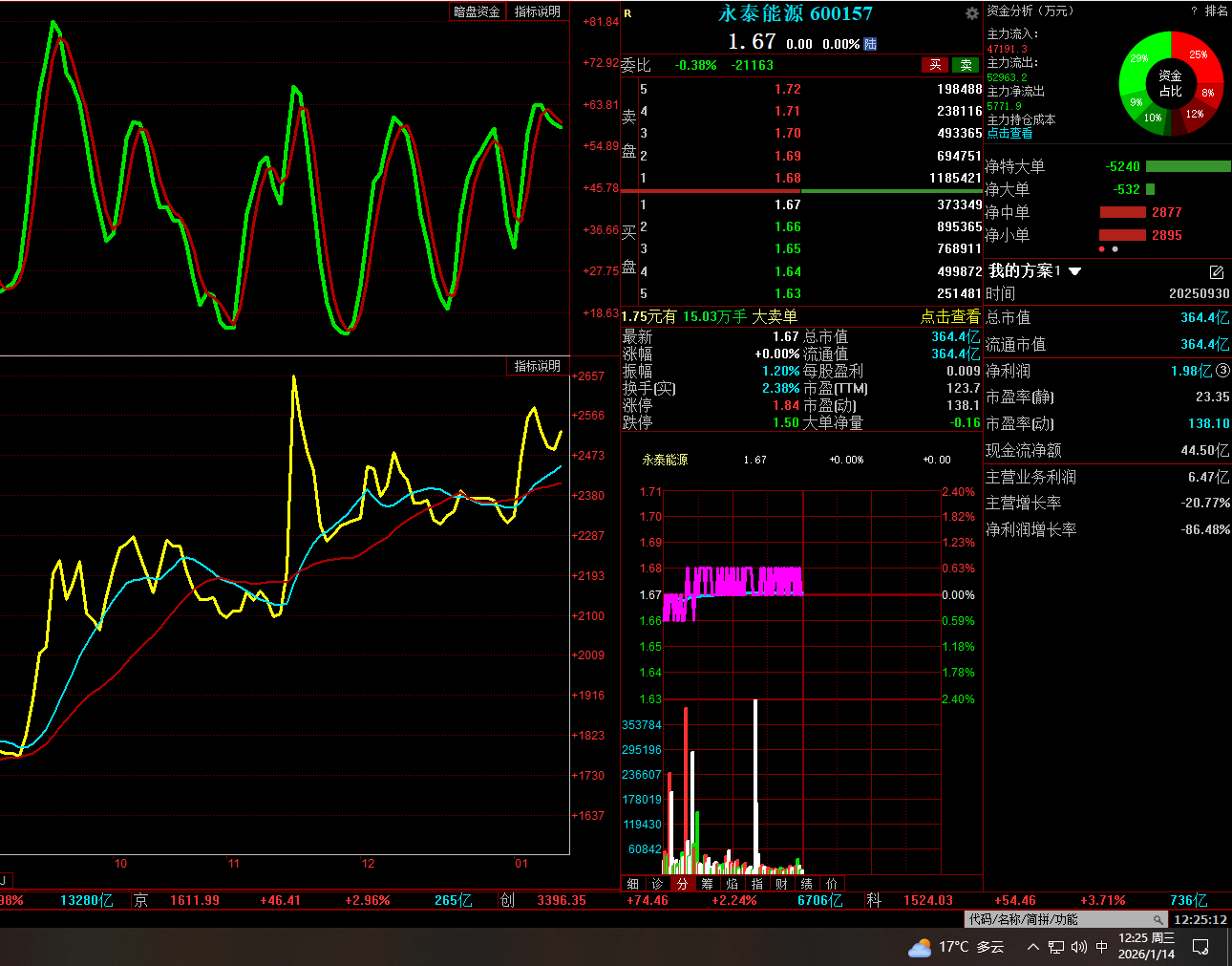1232x966 pixels.
Task: Click the red 净中单 bar
Action: pos(1122,212)
